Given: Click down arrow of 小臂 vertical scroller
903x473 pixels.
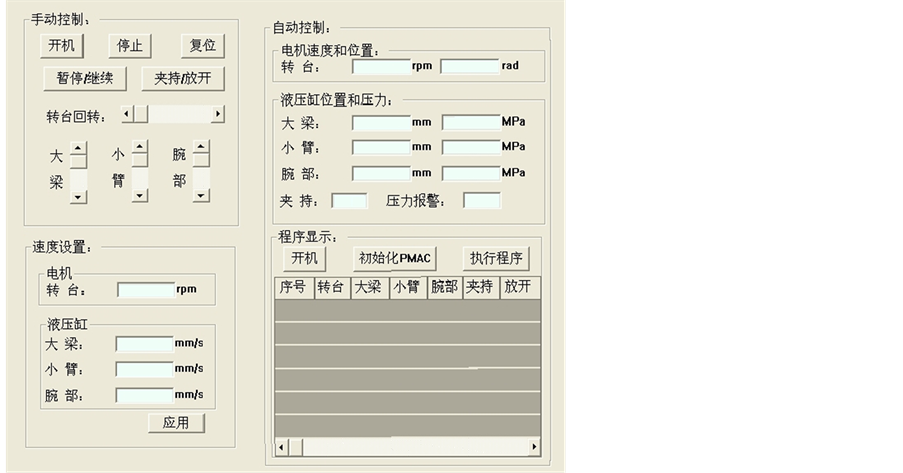Looking at the screenshot, I should click(140, 196).
